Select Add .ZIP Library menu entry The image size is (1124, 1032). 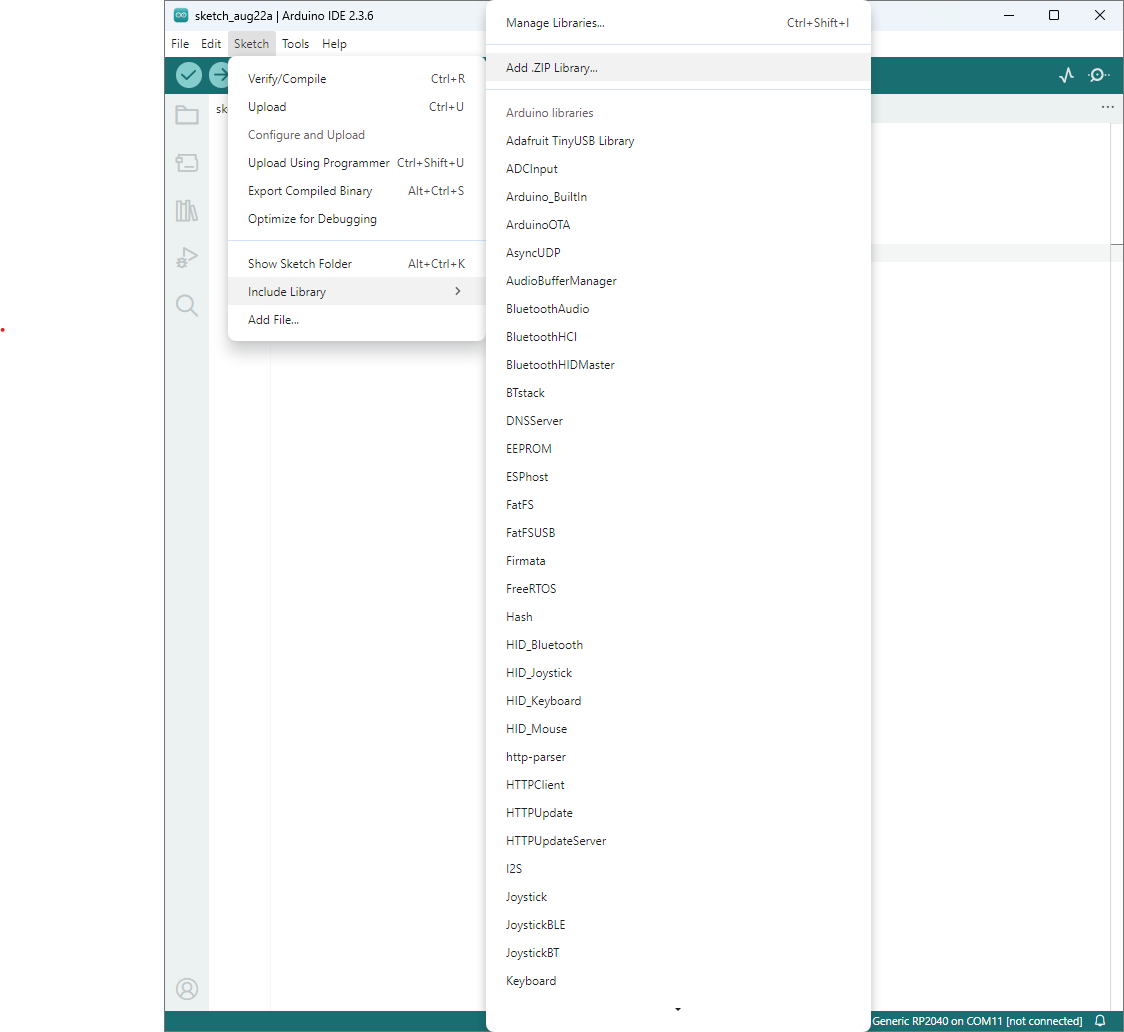pos(552,68)
